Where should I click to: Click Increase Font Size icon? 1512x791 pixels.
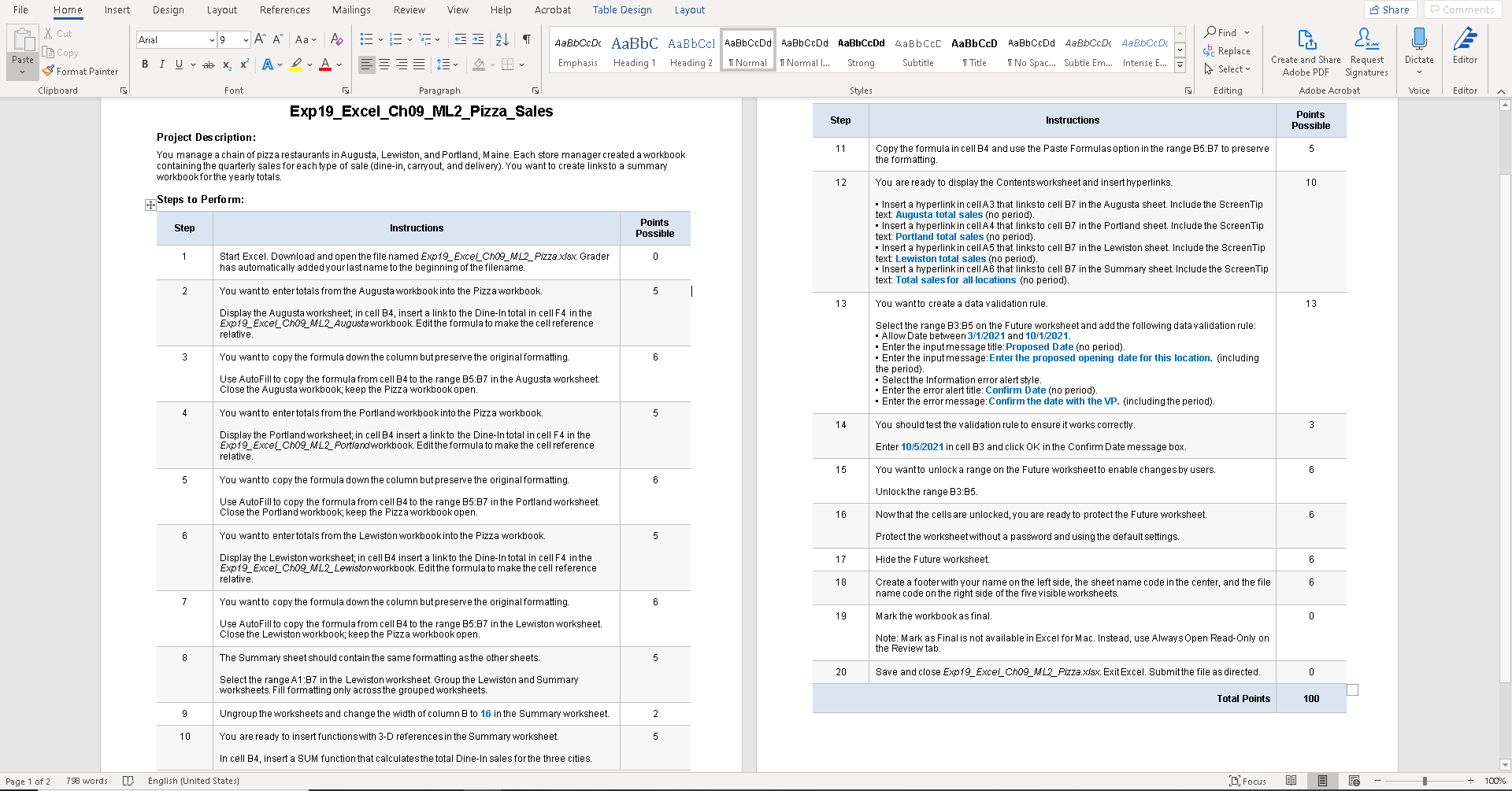pos(261,39)
